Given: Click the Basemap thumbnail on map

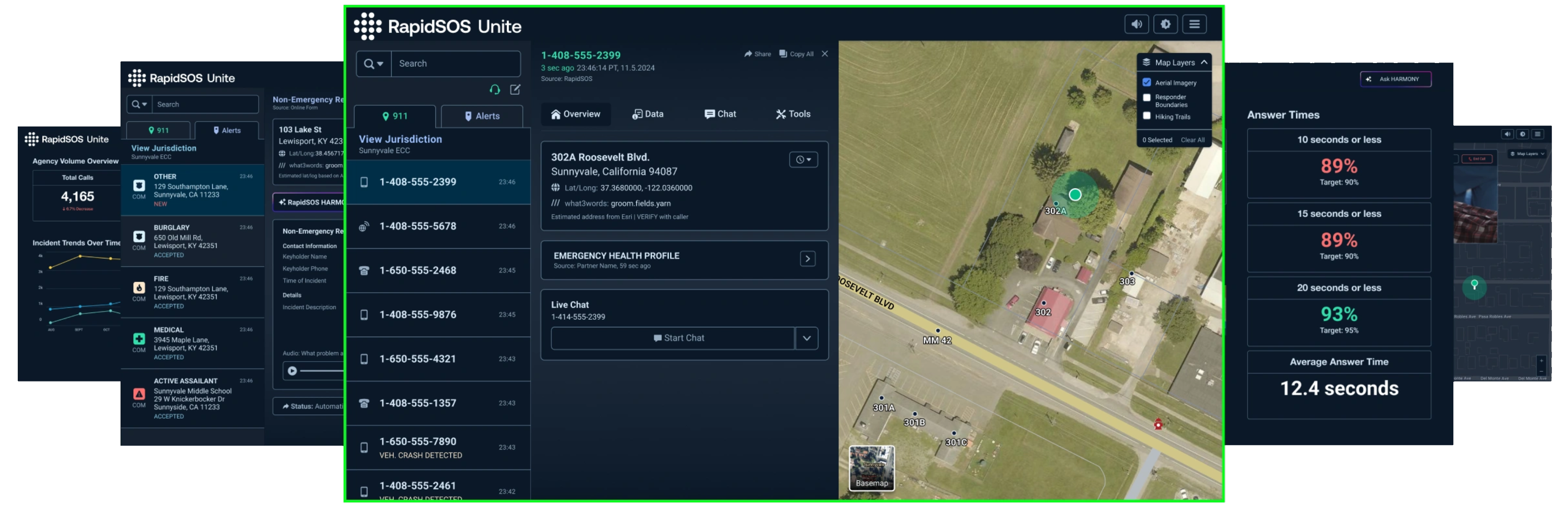Looking at the screenshot, I should click(x=872, y=469).
